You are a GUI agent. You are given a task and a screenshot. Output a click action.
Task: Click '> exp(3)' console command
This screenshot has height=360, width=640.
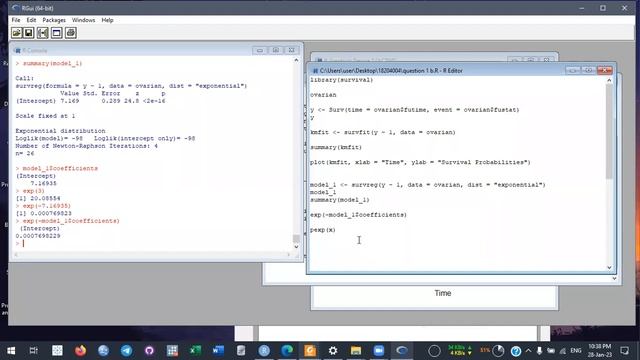pyautogui.click(x=30, y=191)
